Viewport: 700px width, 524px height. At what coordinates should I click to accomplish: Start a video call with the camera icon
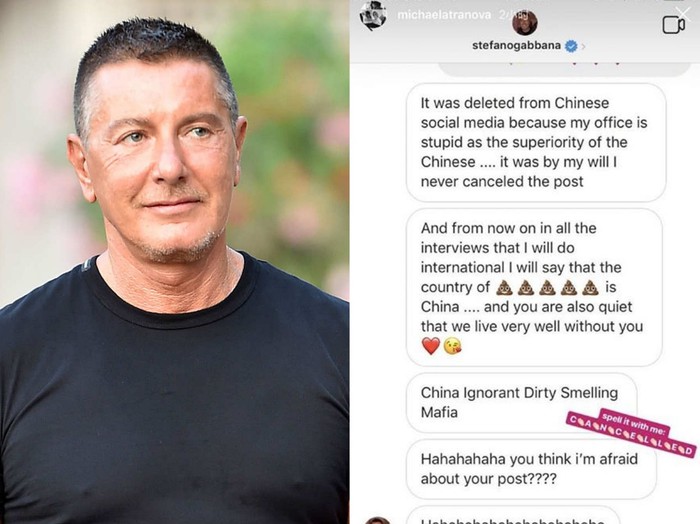tap(673, 25)
